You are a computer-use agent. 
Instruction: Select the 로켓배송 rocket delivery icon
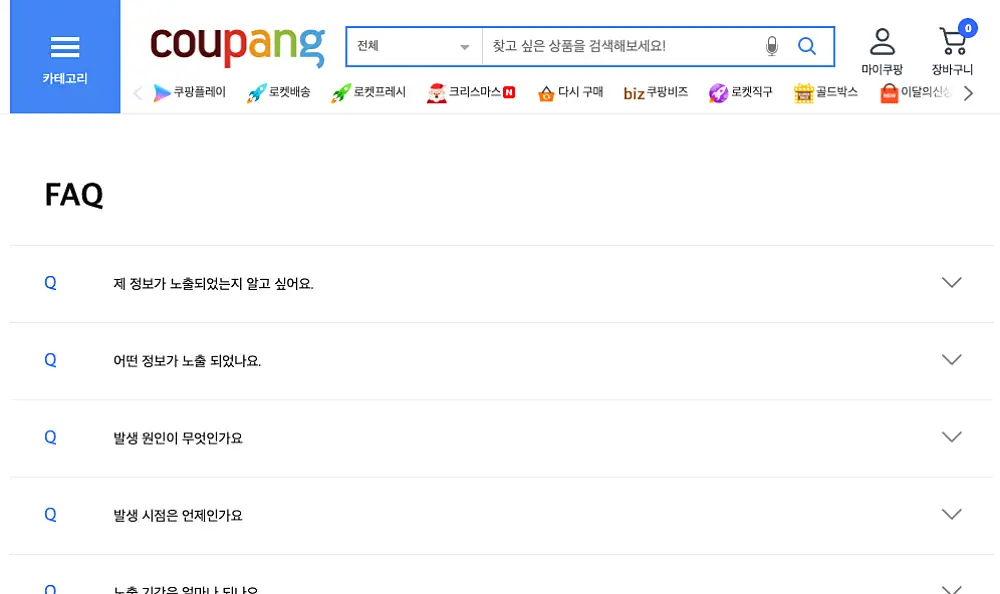(x=255, y=92)
